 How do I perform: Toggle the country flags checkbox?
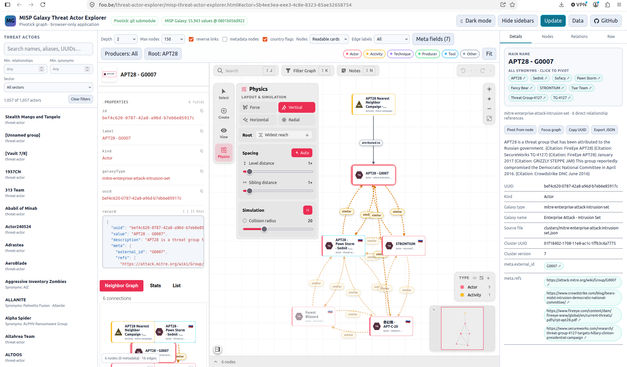[265, 39]
